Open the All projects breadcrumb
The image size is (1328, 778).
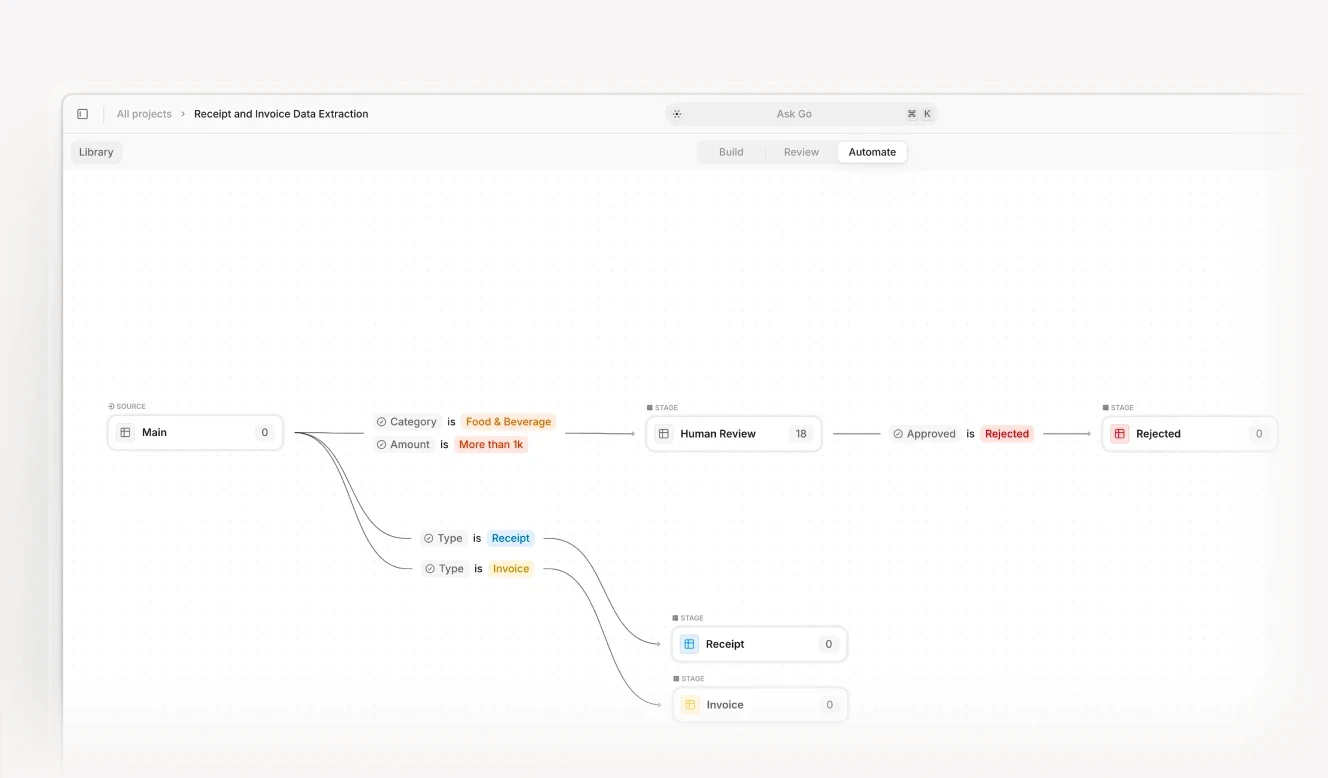pos(144,114)
